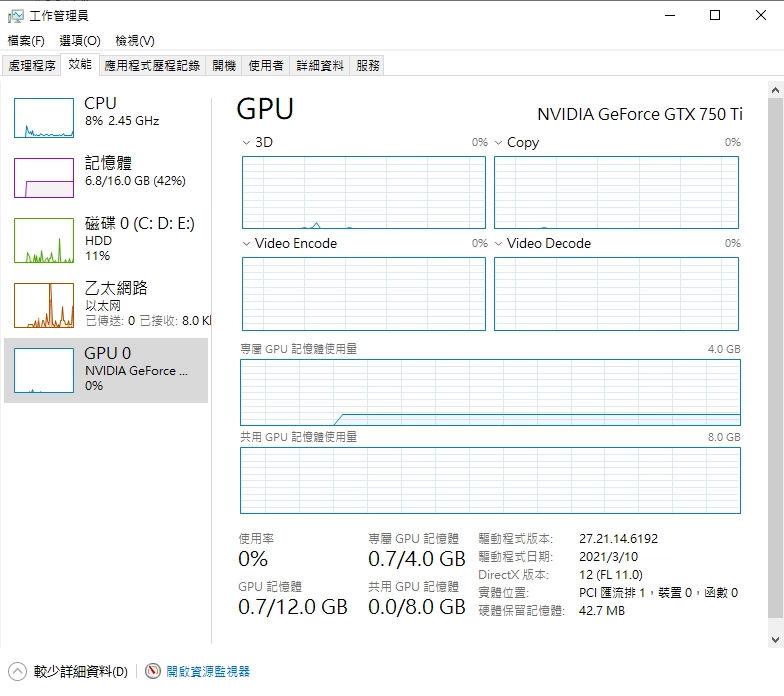Click the Task Manager title bar icon
The width and height of the screenshot is (784, 696).
[16, 16]
